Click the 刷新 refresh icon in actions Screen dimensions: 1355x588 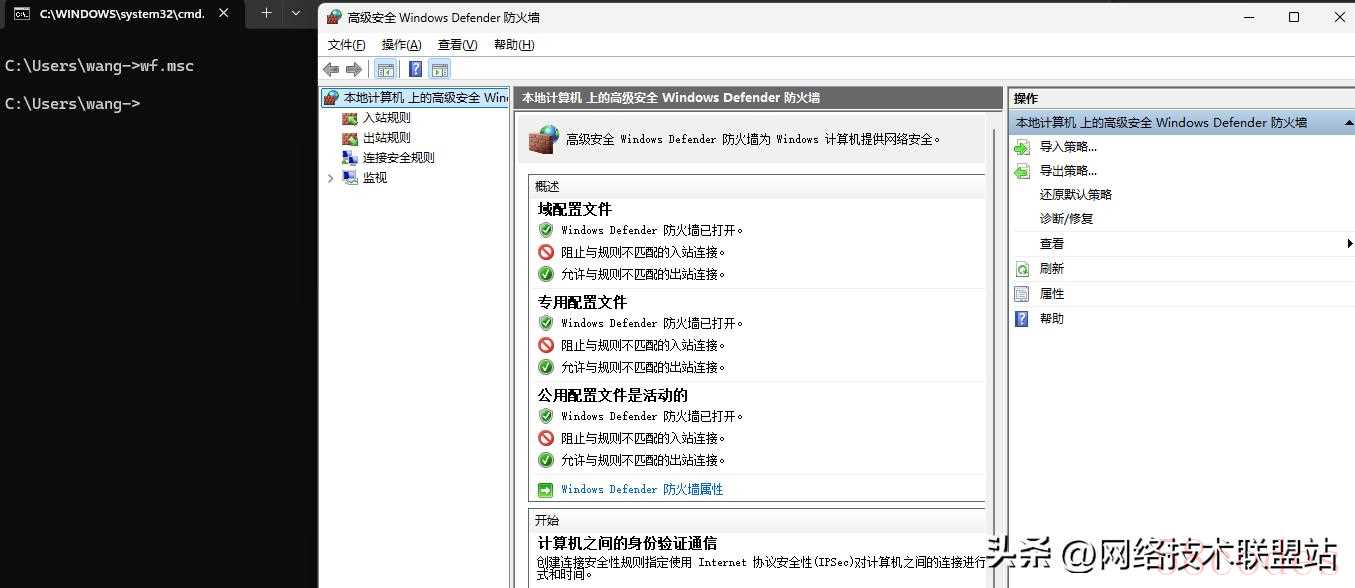[1021, 269]
